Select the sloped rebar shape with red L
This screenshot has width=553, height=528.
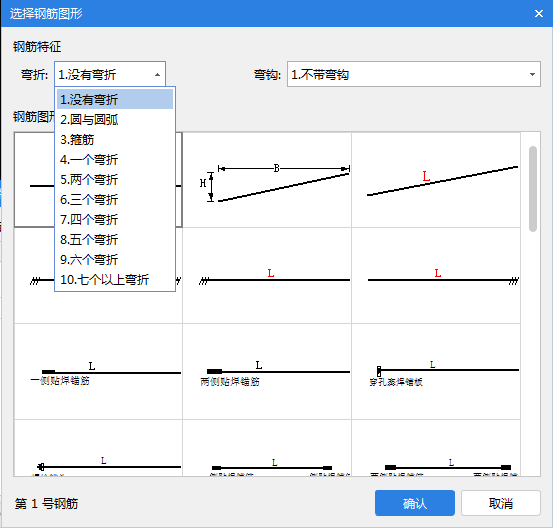coord(436,180)
